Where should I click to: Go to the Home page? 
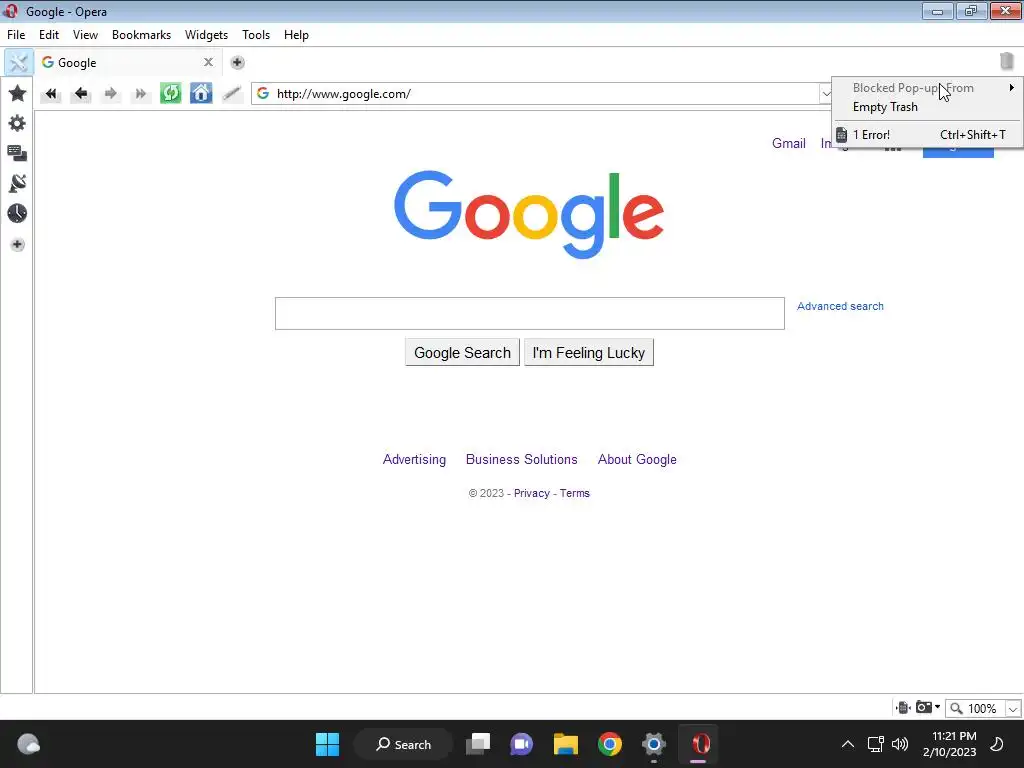click(201, 93)
